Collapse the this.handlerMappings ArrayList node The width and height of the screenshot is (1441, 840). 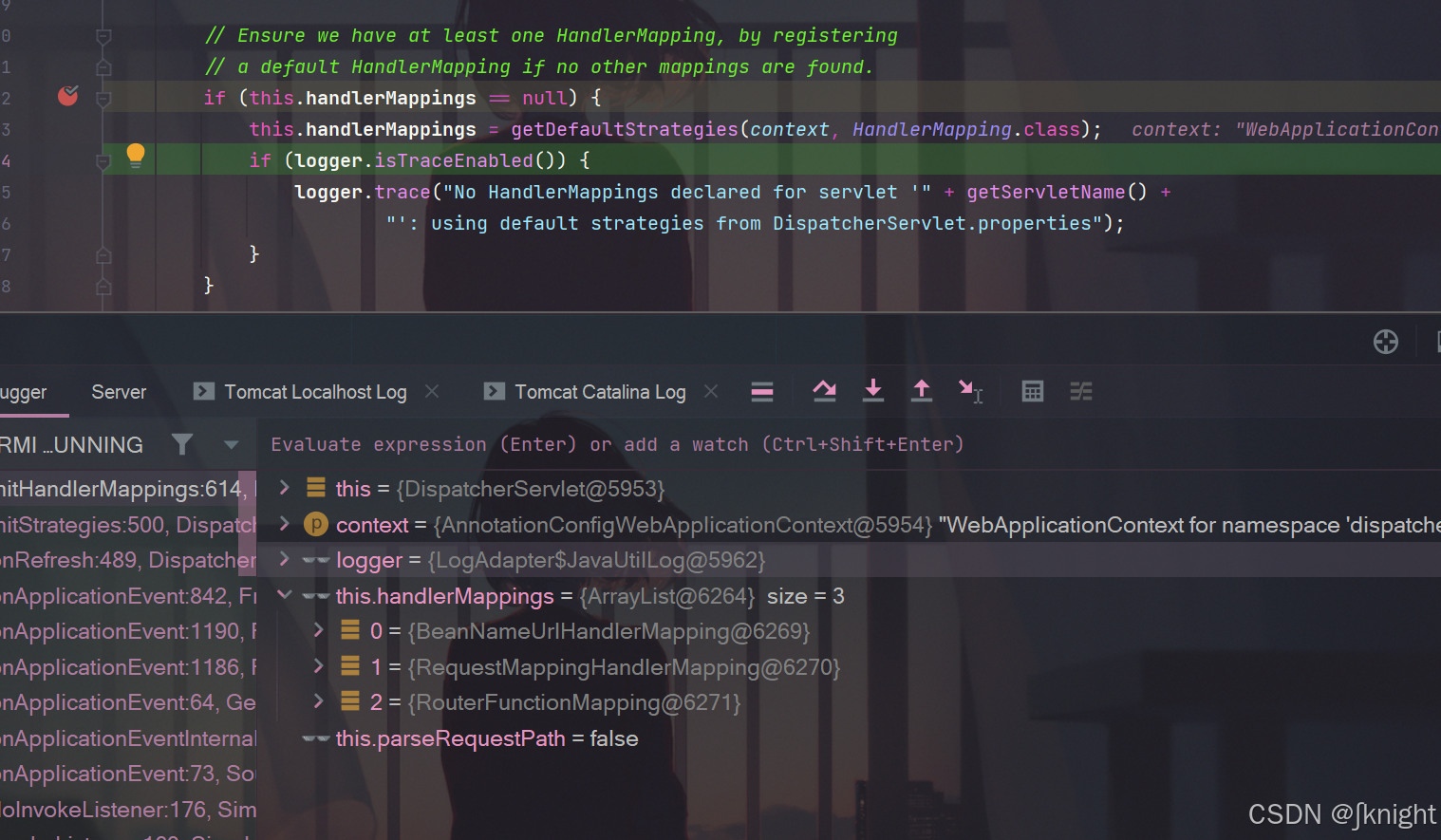tap(283, 594)
